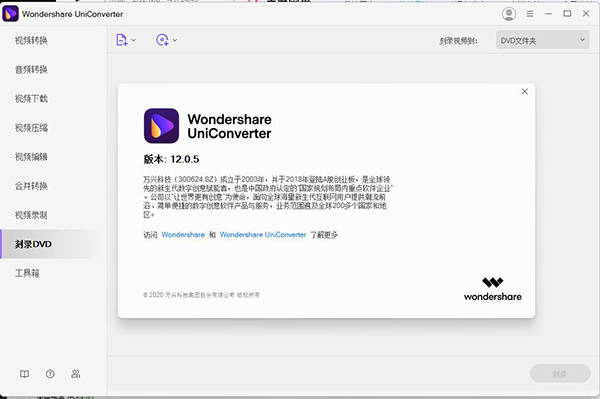Click the Wondershare UniConverter dialog heading
The image size is (600, 399).
pos(229,126)
